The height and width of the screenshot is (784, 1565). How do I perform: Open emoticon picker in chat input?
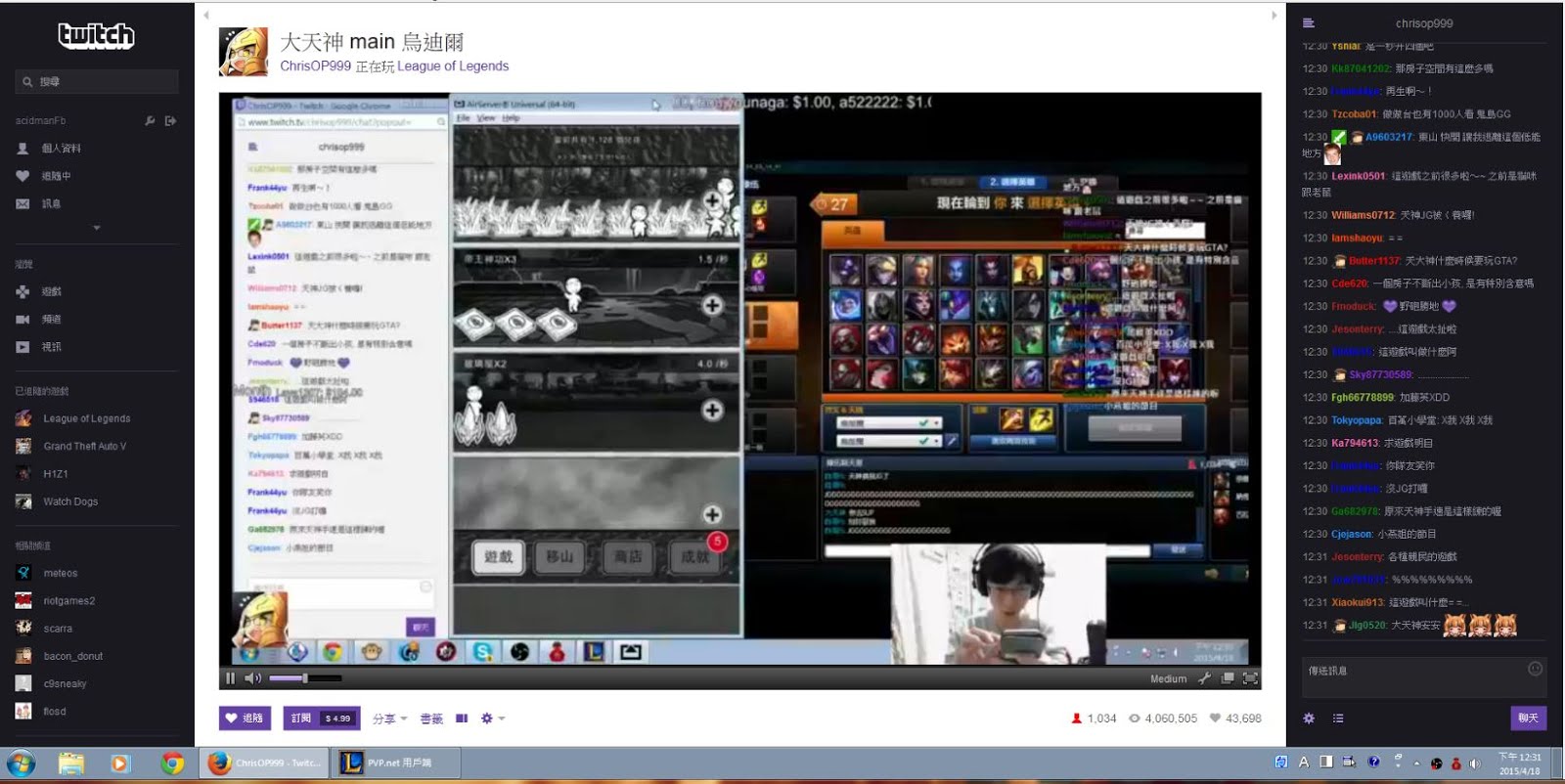click(1535, 669)
